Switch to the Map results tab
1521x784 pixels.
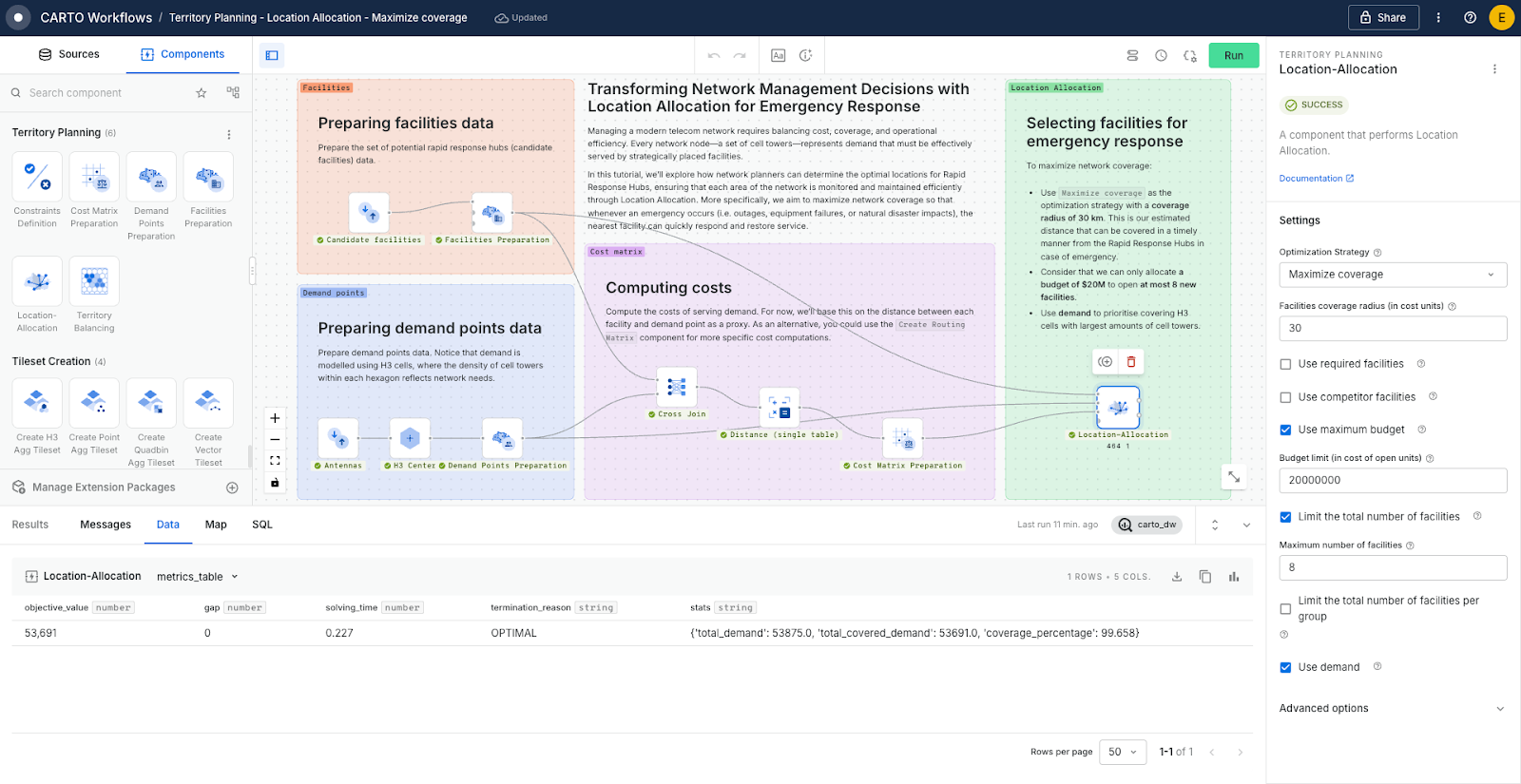click(216, 525)
